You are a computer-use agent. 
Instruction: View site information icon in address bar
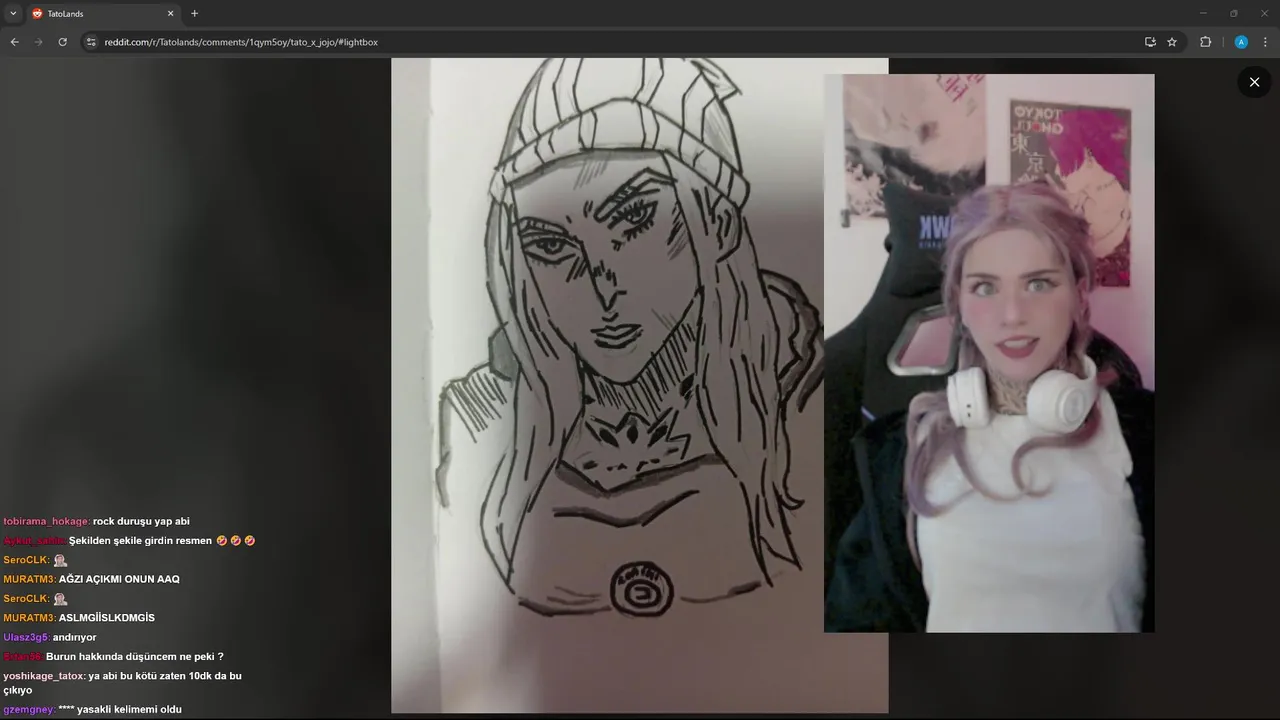pyautogui.click(x=90, y=42)
